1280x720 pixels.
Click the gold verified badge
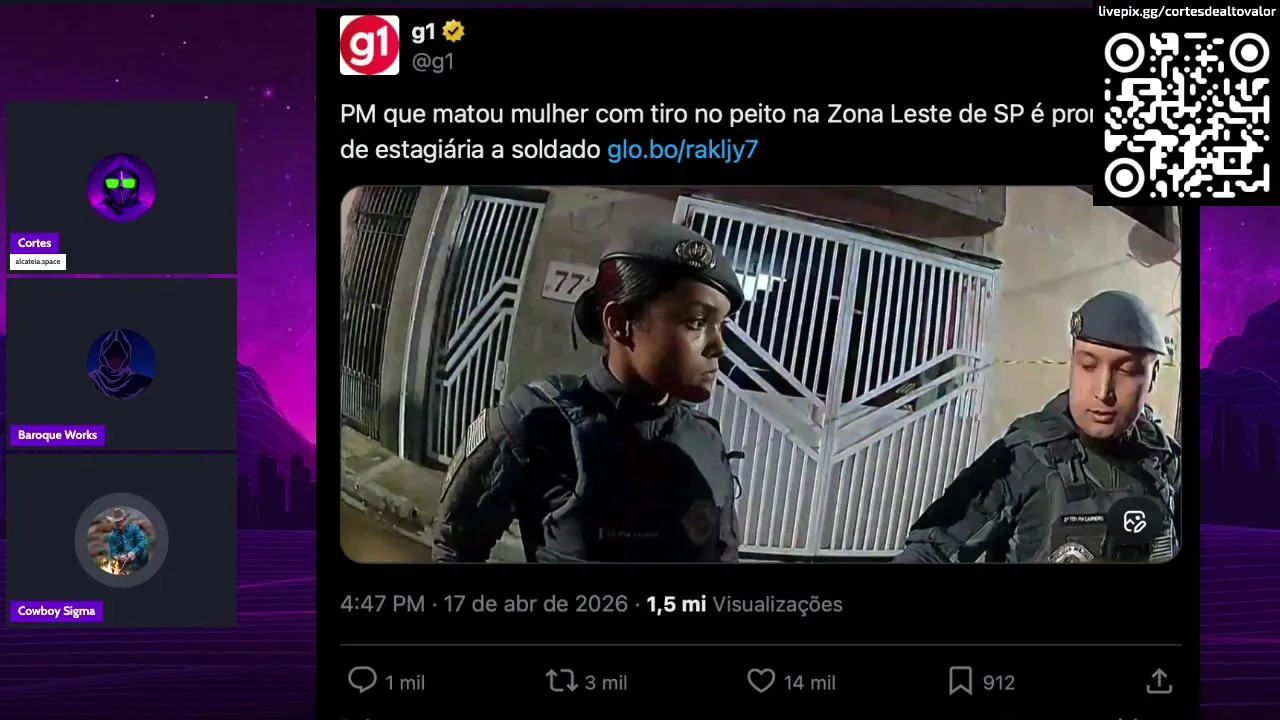[x=453, y=31]
